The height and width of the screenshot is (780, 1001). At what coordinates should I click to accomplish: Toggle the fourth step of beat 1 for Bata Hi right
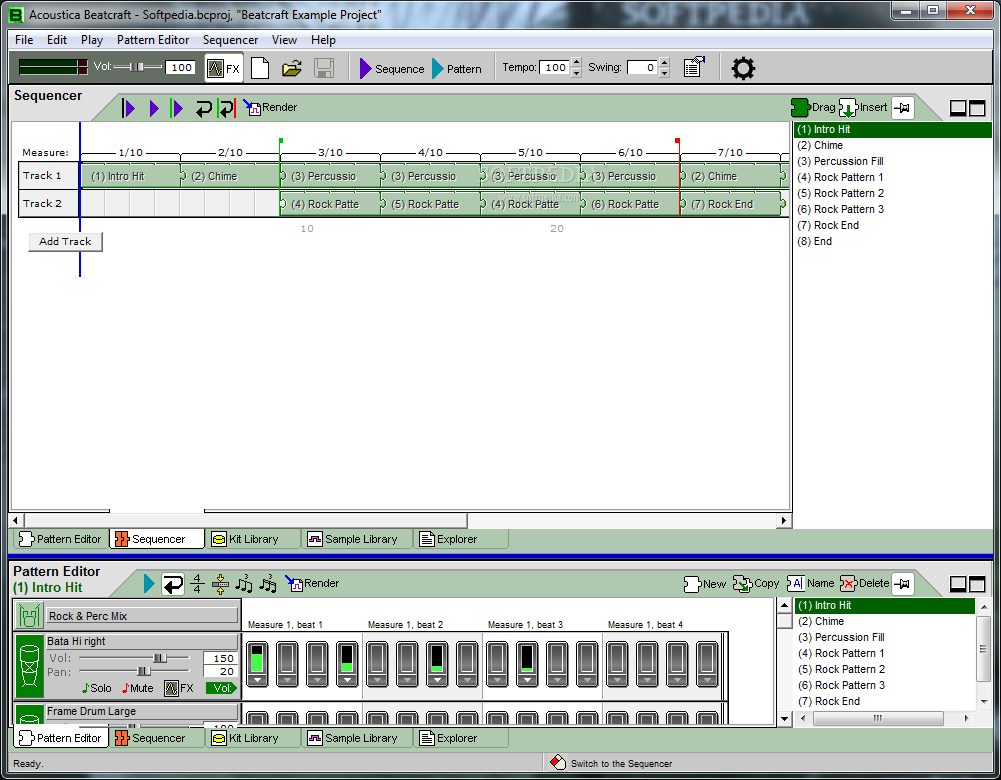point(347,657)
